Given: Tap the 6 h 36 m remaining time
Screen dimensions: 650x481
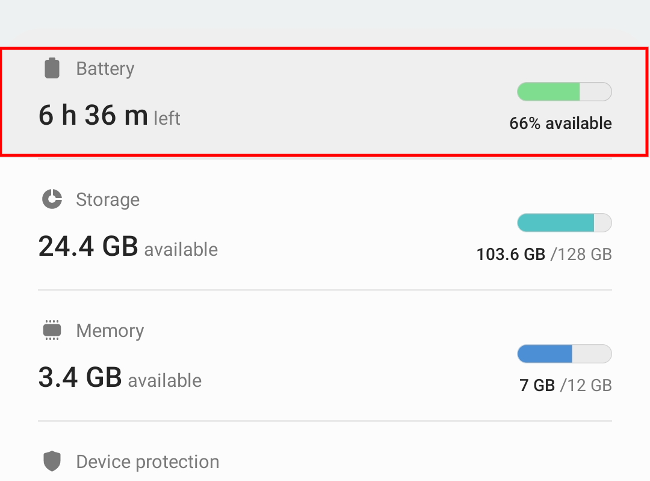Looking at the screenshot, I should (x=93, y=116).
